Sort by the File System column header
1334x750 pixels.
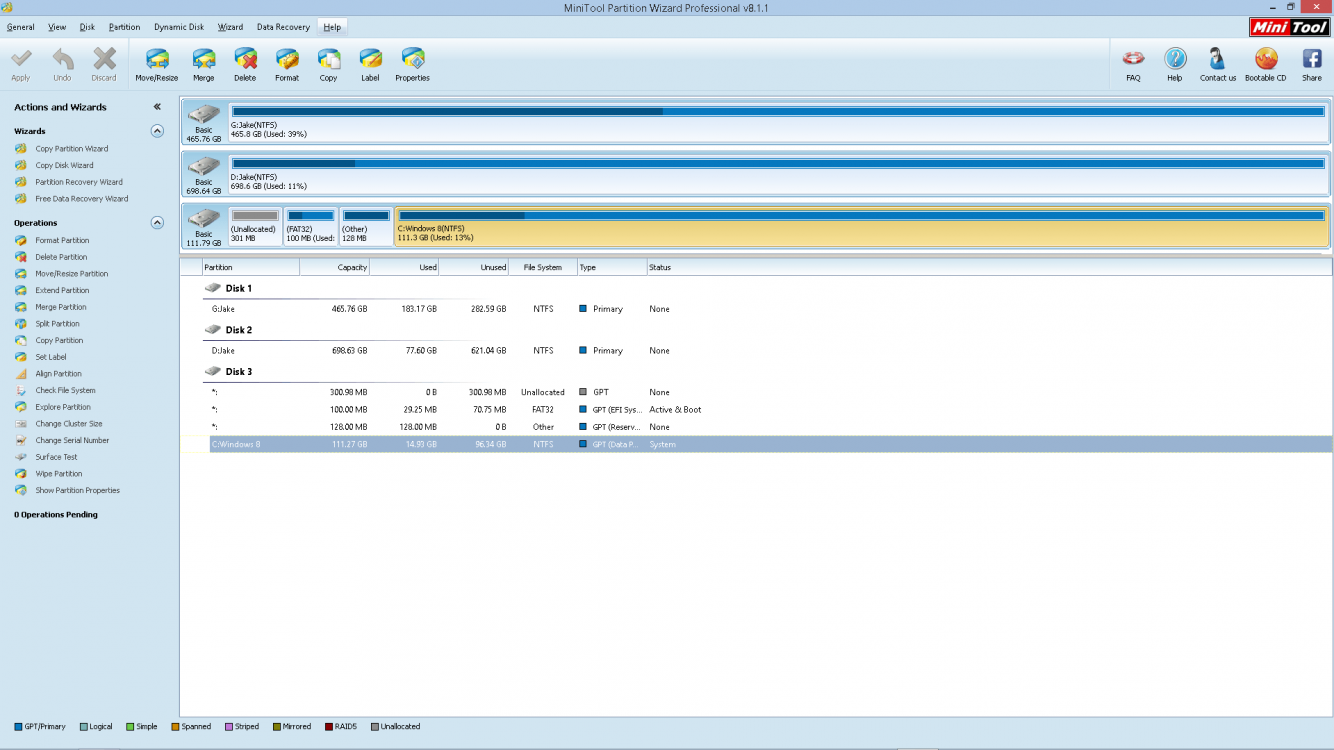coord(543,267)
